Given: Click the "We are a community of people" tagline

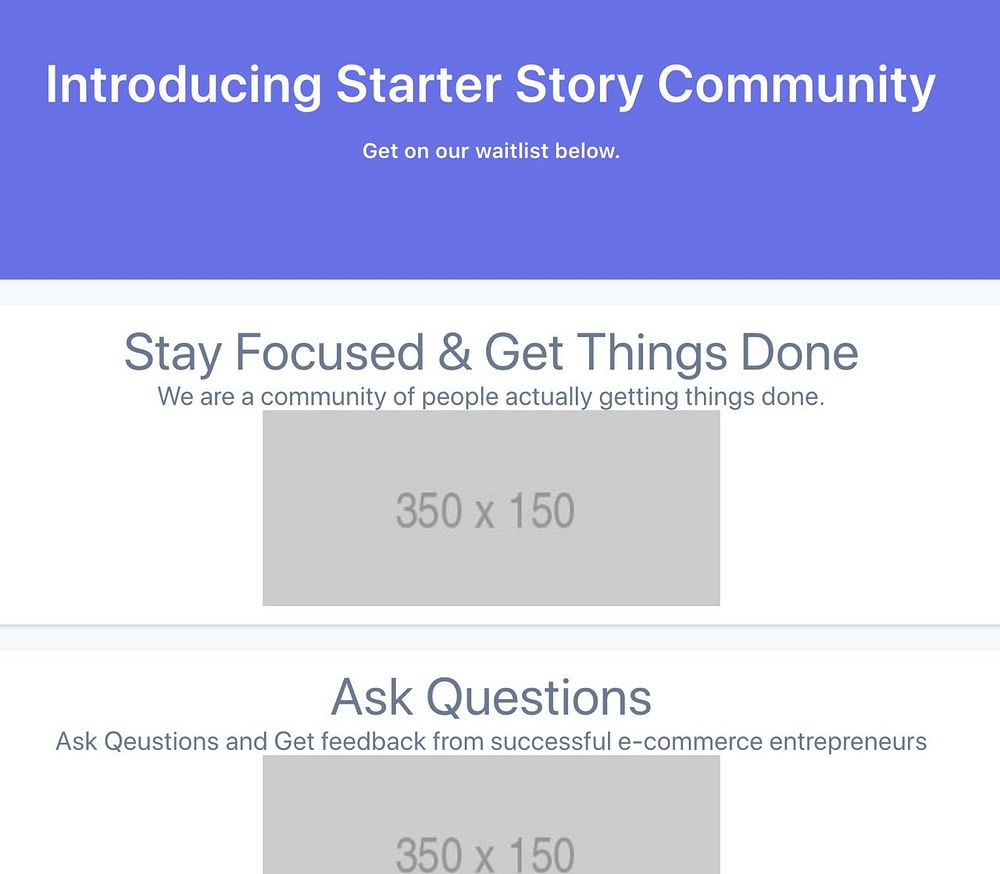Looking at the screenshot, I should (x=491, y=397).
